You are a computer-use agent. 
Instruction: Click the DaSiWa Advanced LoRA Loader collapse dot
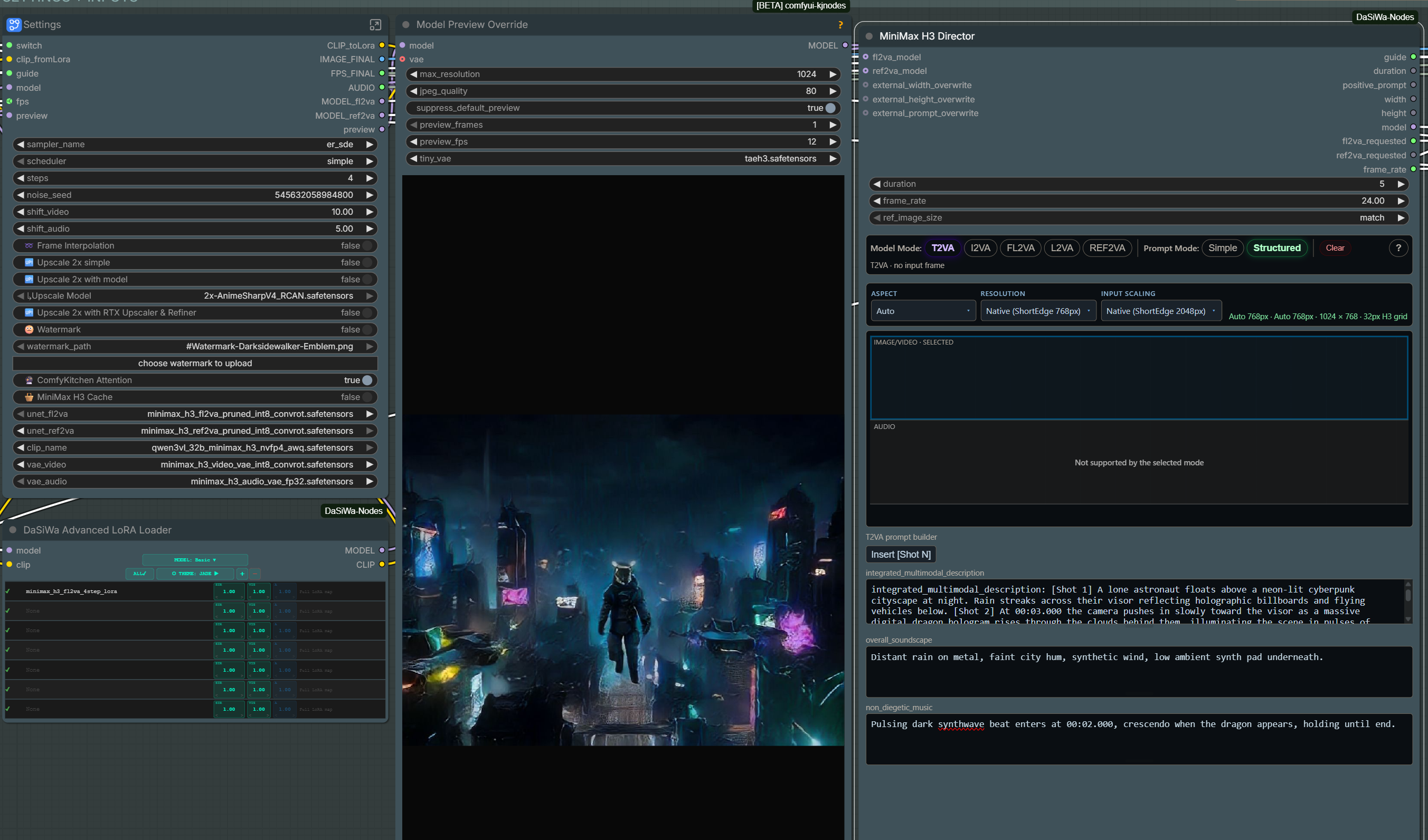[13, 530]
